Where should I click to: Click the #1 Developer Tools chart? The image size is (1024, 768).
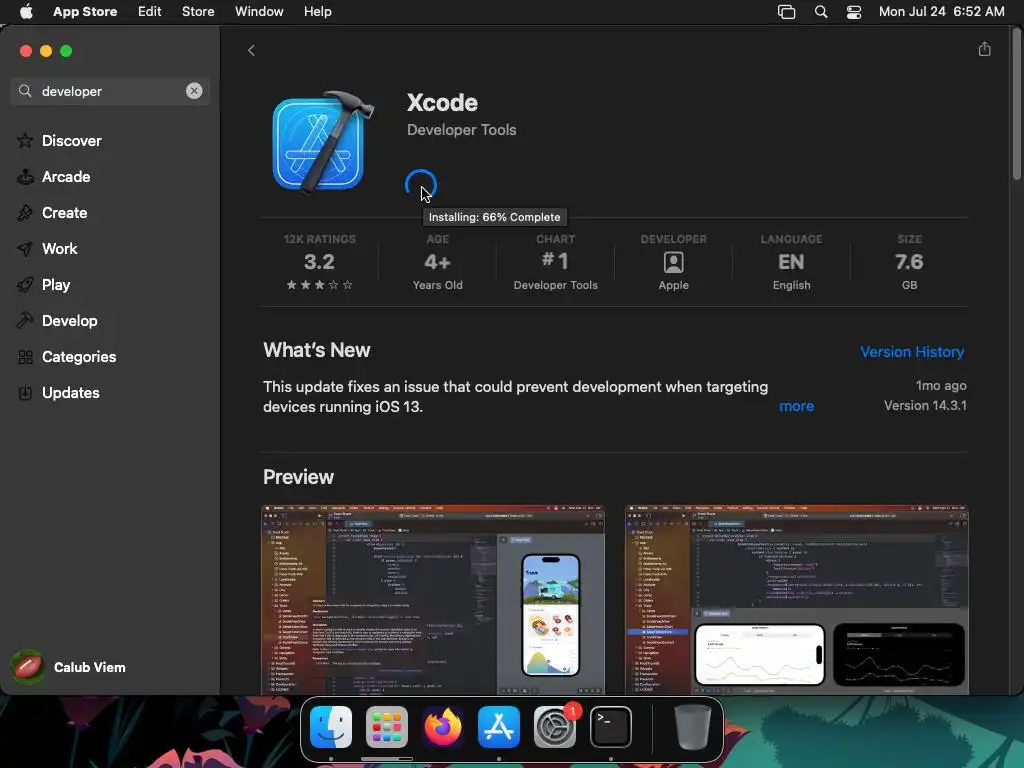pyautogui.click(x=555, y=263)
